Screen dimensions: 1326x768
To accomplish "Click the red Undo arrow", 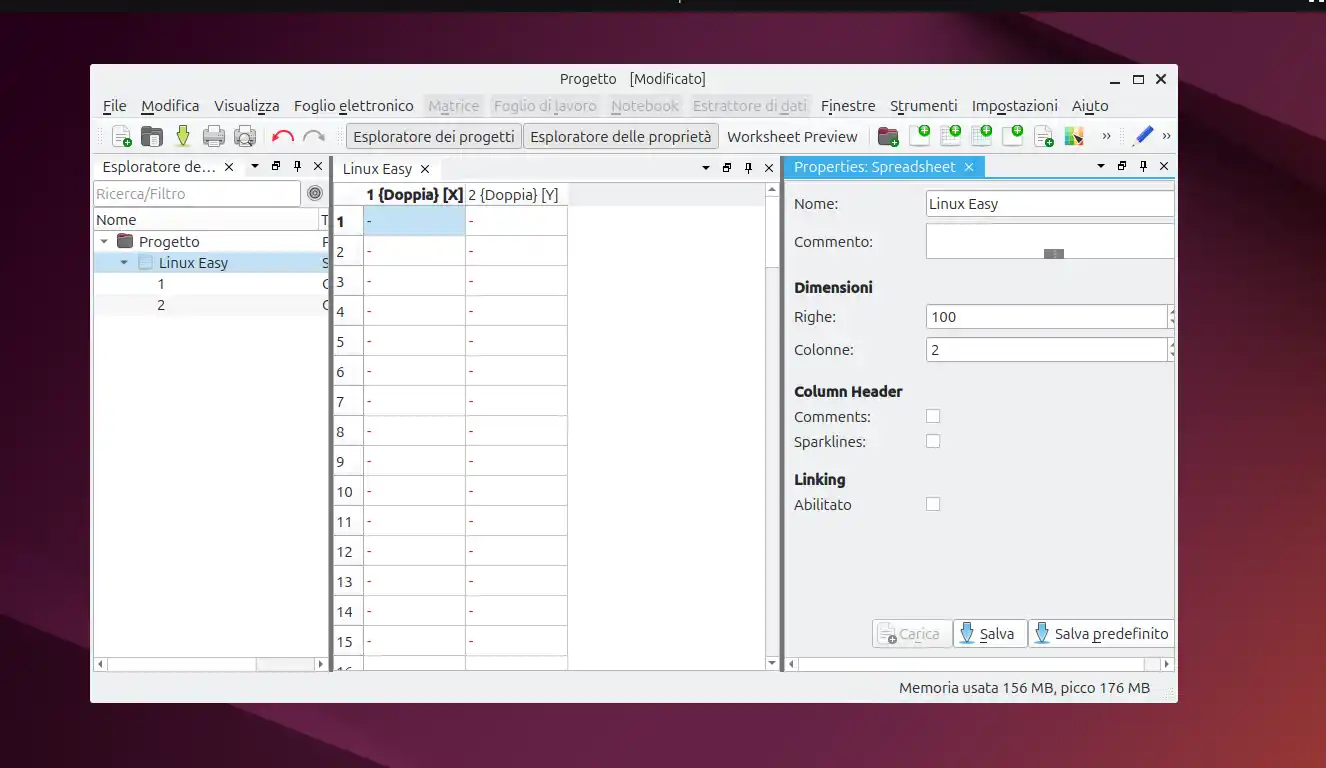I will 283,136.
